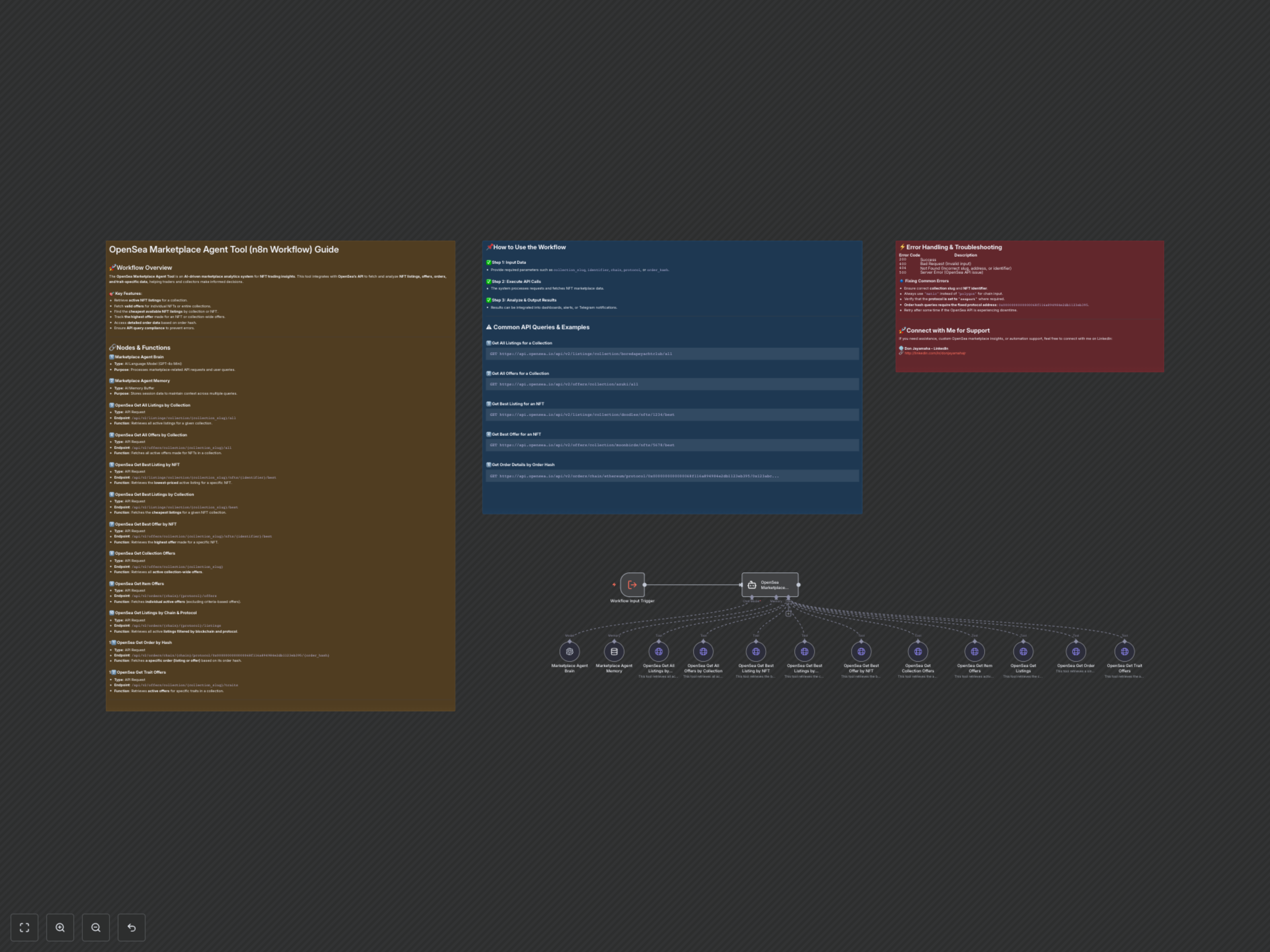
Task: Select the OpenSea Get Item Offers node
Action: (x=974, y=651)
